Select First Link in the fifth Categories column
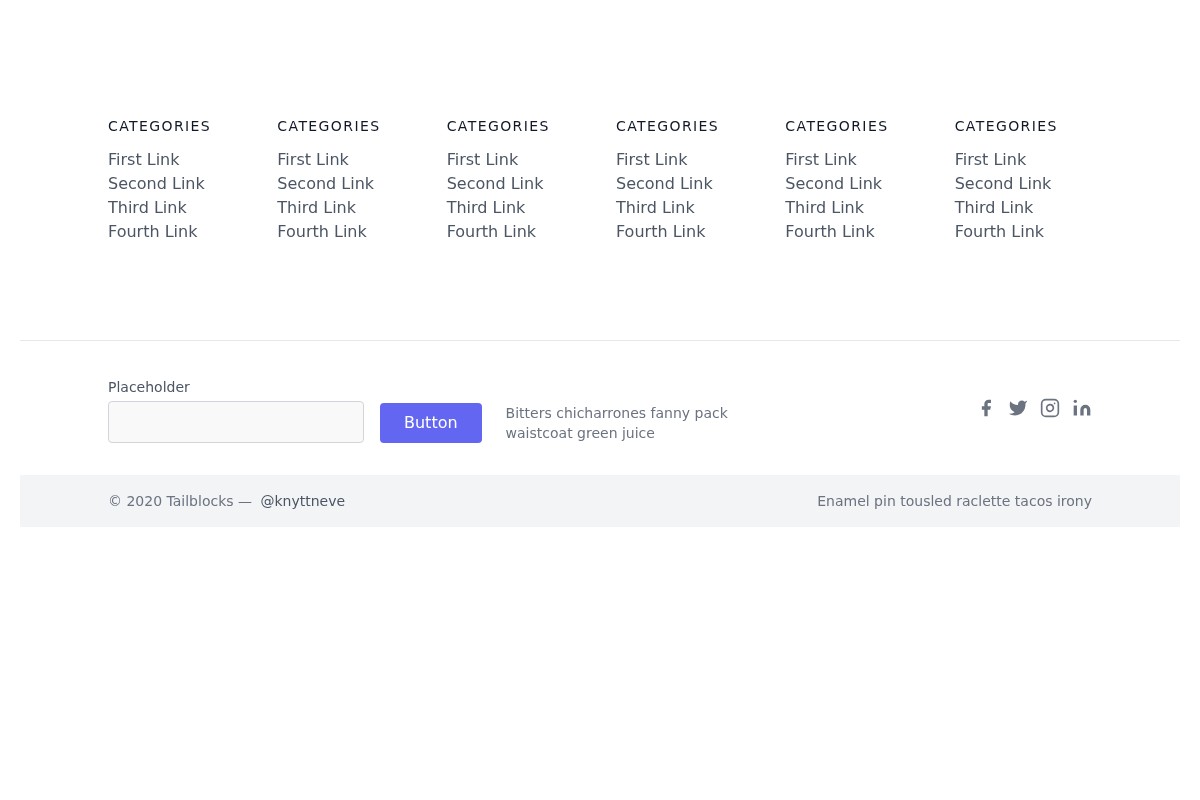The width and height of the screenshot is (1200, 800). coord(820,159)
